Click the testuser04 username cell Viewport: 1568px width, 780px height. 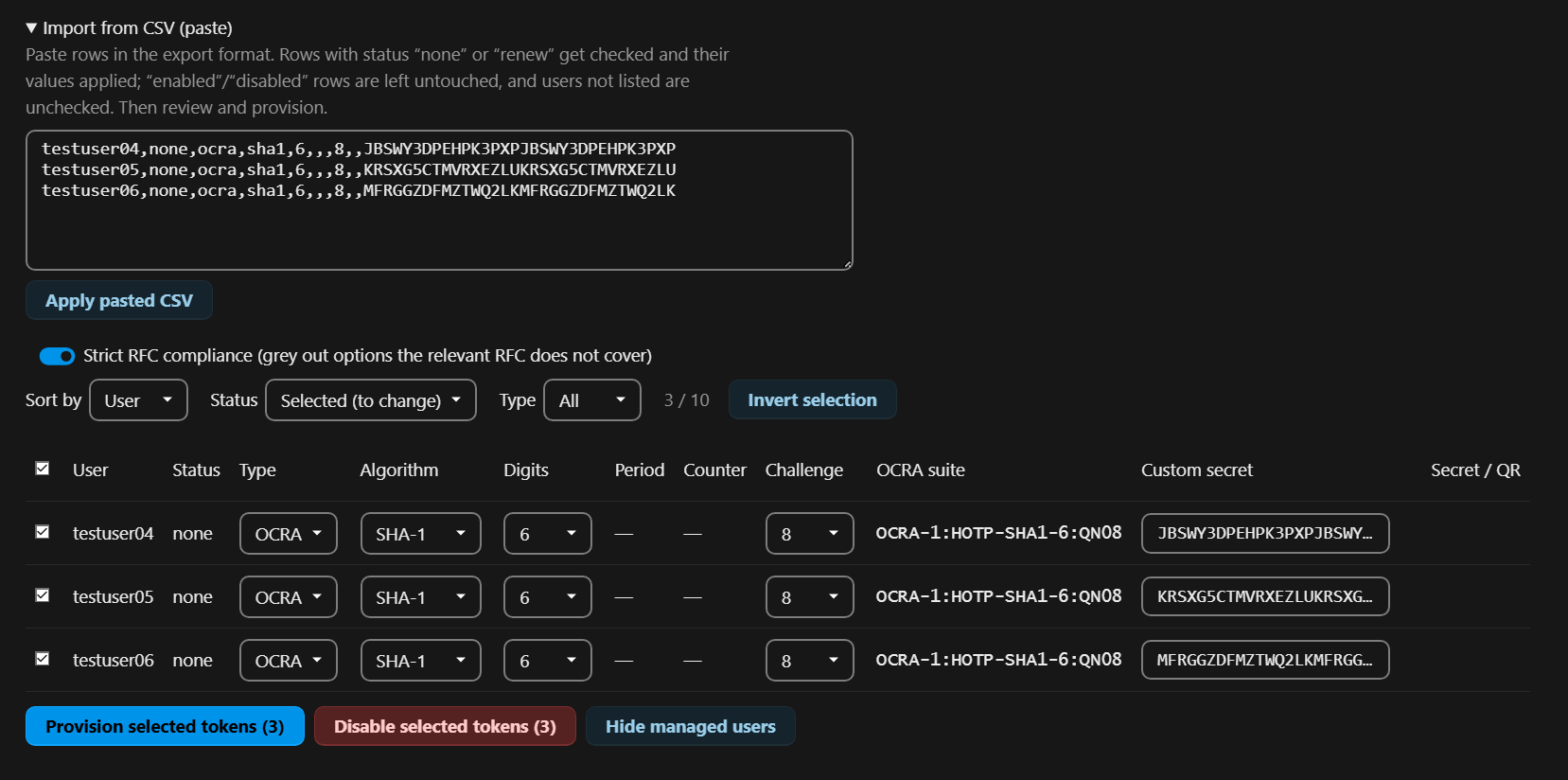114,534
